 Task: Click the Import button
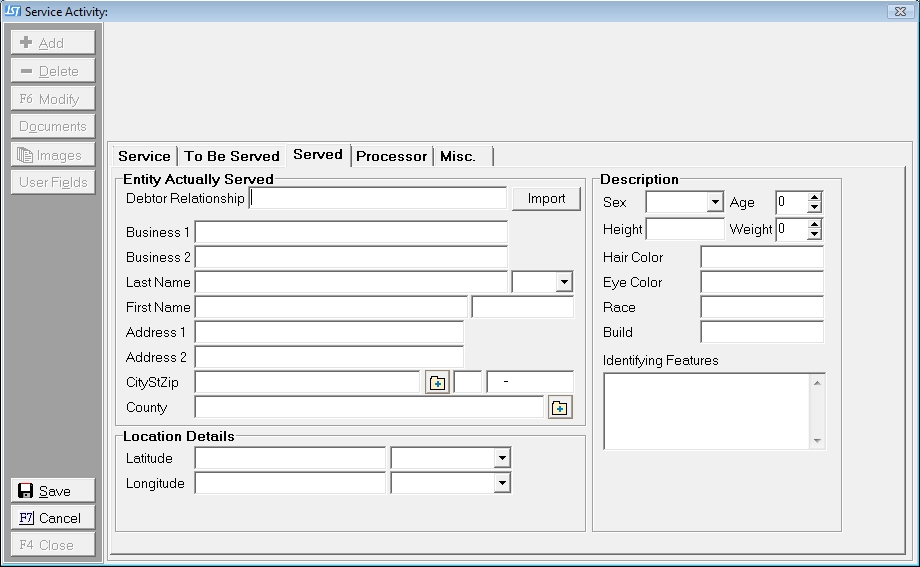(x=546, y=199)
